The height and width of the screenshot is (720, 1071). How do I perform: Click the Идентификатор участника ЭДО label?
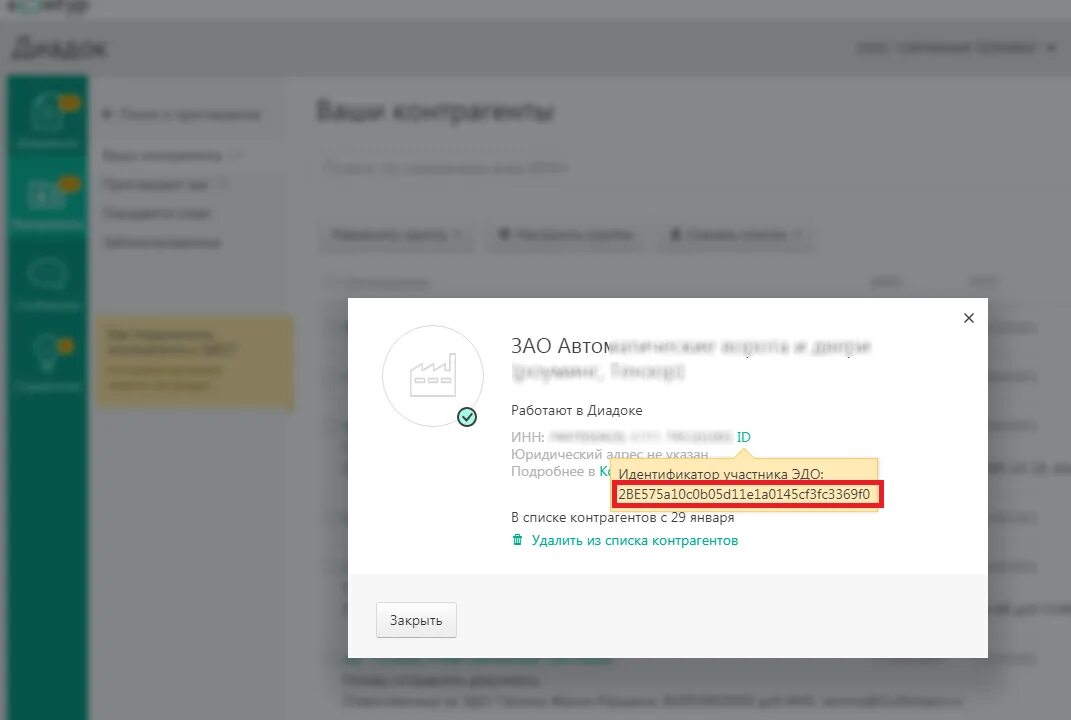pyautogui.click(x=721, y=474)
